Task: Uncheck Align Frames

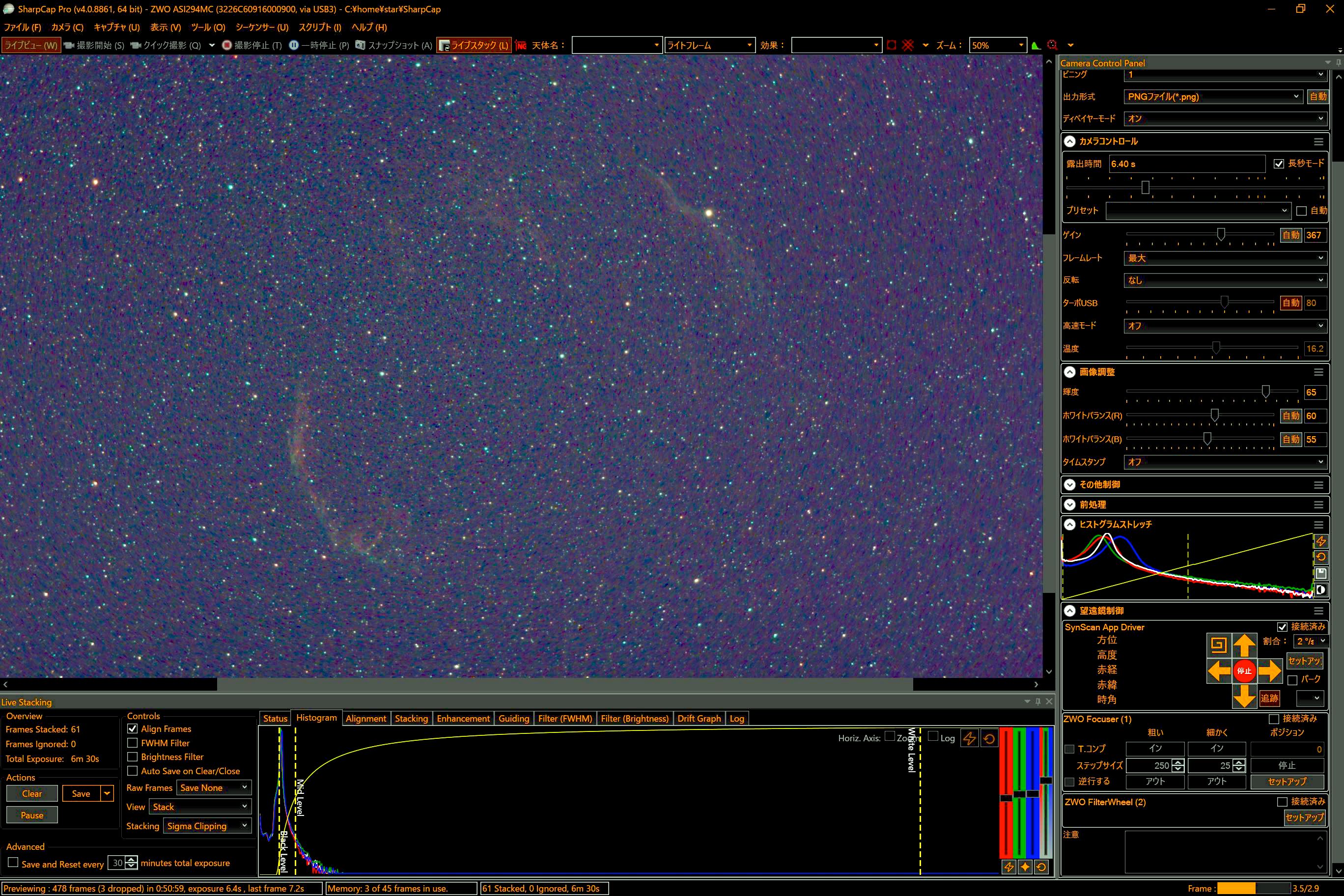Action: click(133, 728)
